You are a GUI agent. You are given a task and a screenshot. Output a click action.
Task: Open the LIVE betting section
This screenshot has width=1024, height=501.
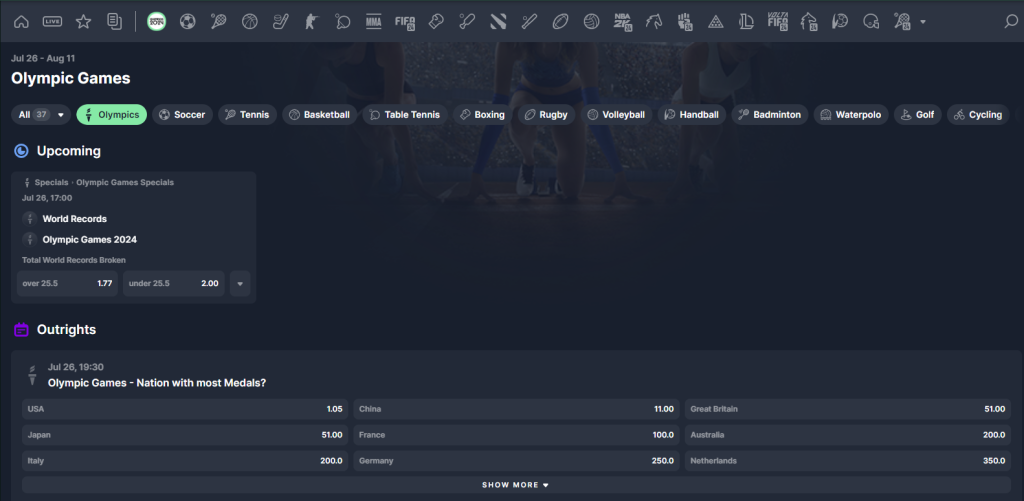tap(52, 22)
